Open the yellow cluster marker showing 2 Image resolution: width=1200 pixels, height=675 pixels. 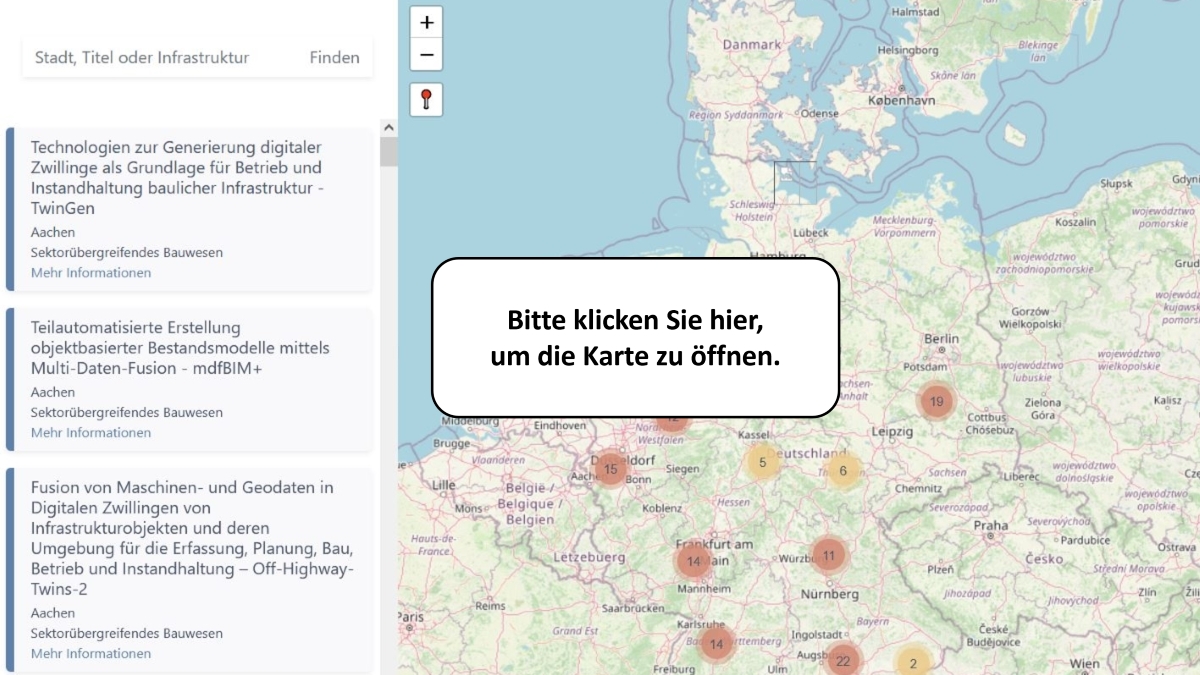click(x=912, y=663)
